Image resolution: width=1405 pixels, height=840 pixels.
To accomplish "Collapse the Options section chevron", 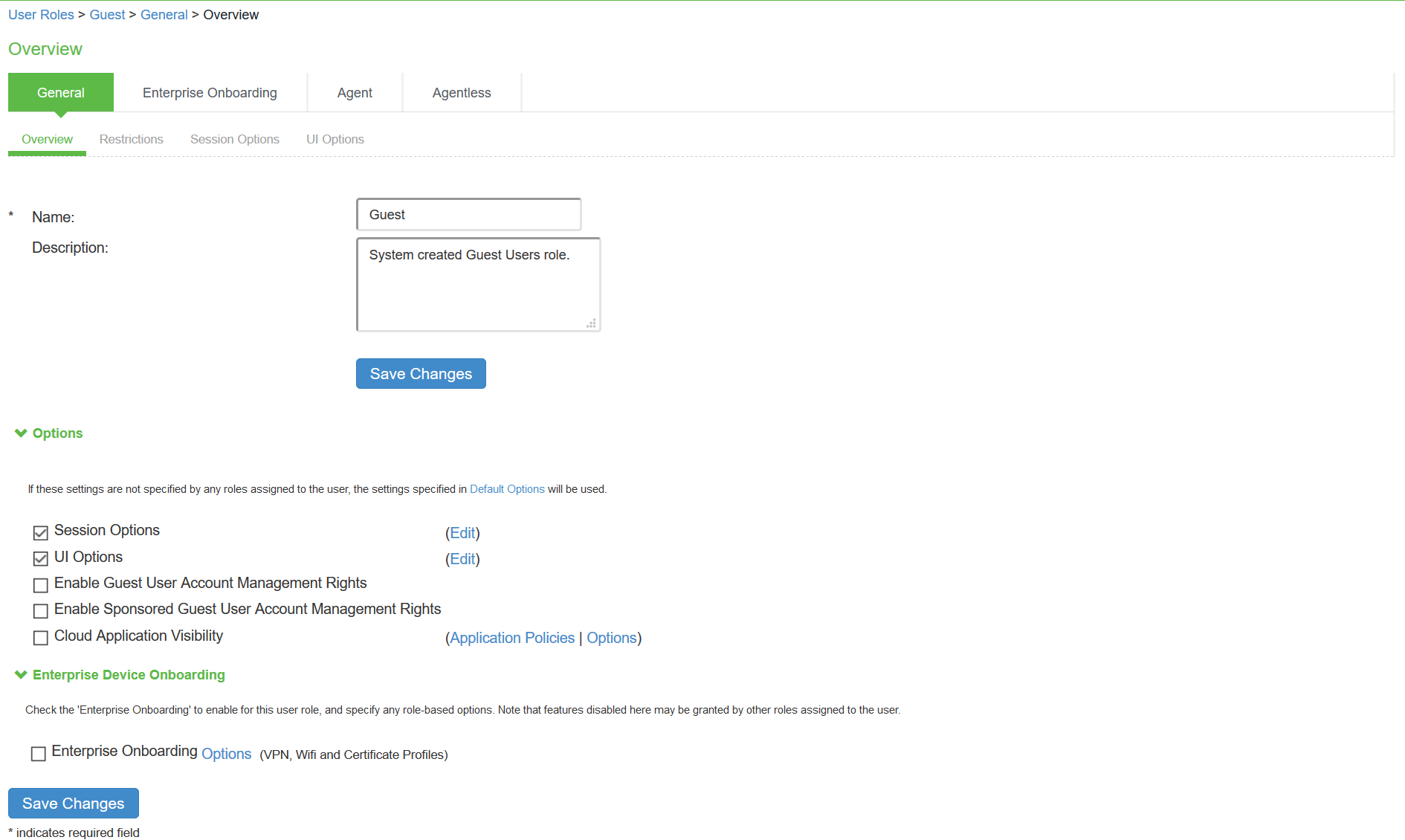I will coord(21,433).
